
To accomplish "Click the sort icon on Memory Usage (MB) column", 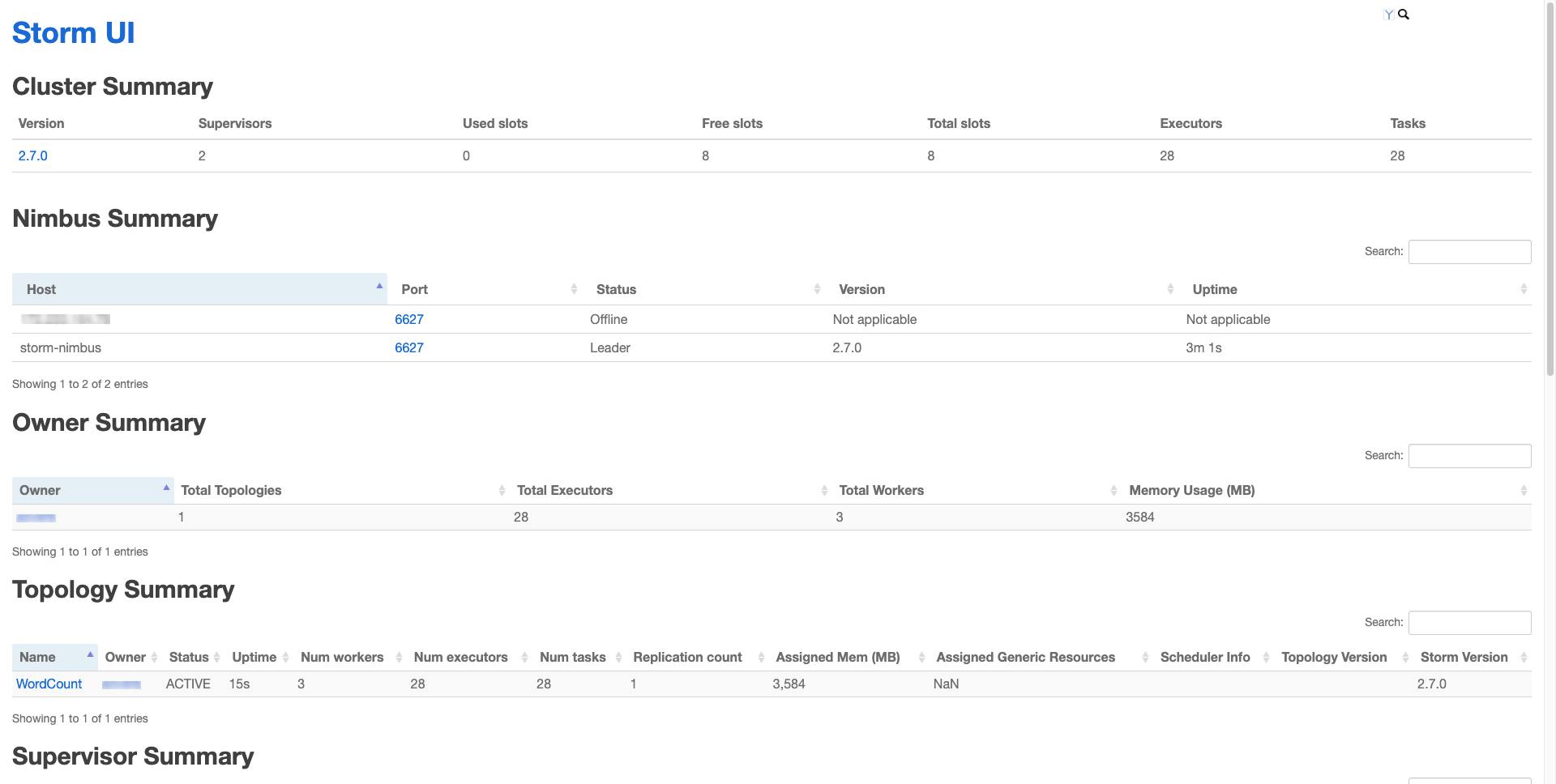I will point(1522,490).
